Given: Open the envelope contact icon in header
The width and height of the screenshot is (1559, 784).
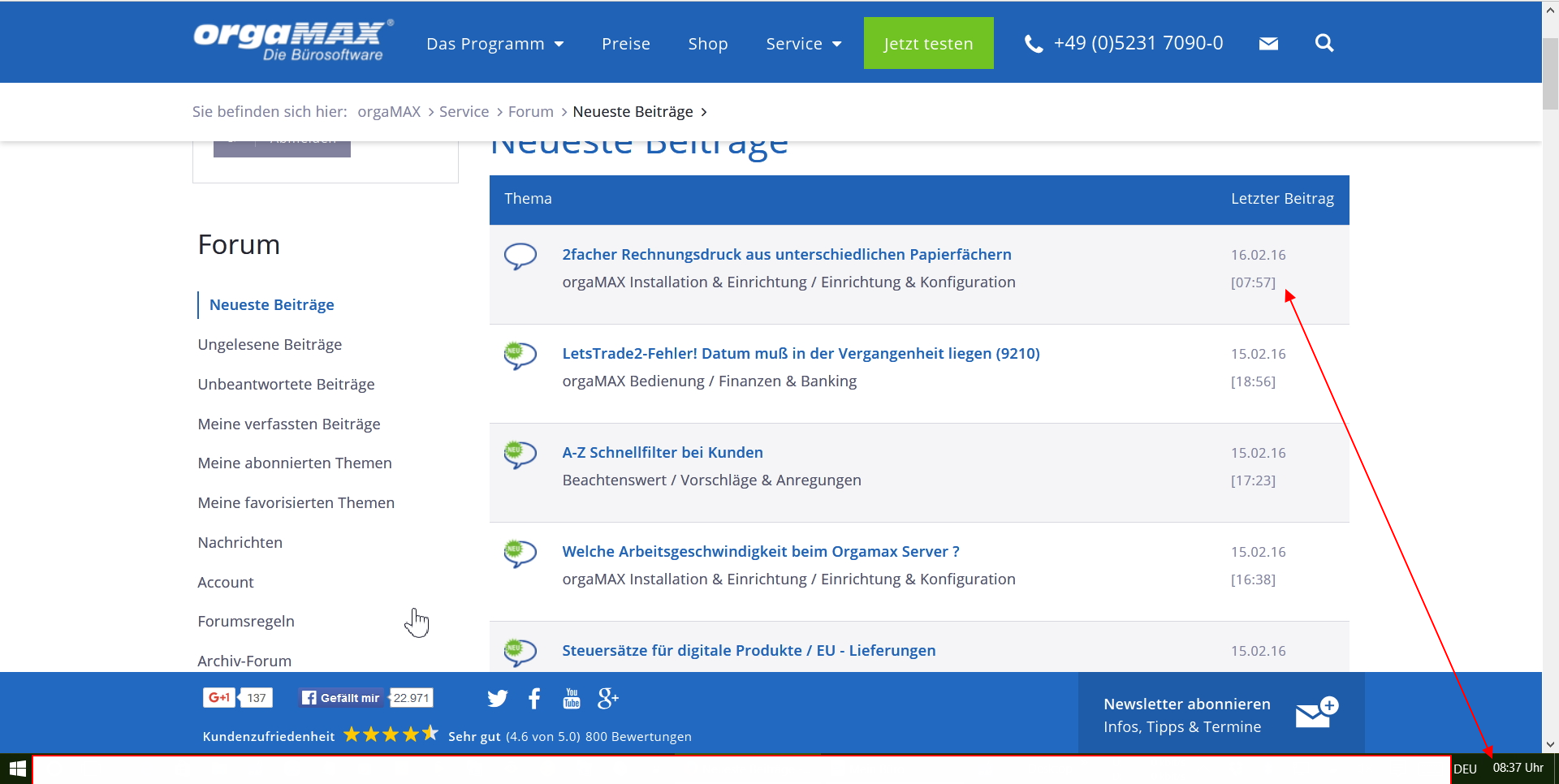Looking at the screenshot, I should [x=1268, y=44].
